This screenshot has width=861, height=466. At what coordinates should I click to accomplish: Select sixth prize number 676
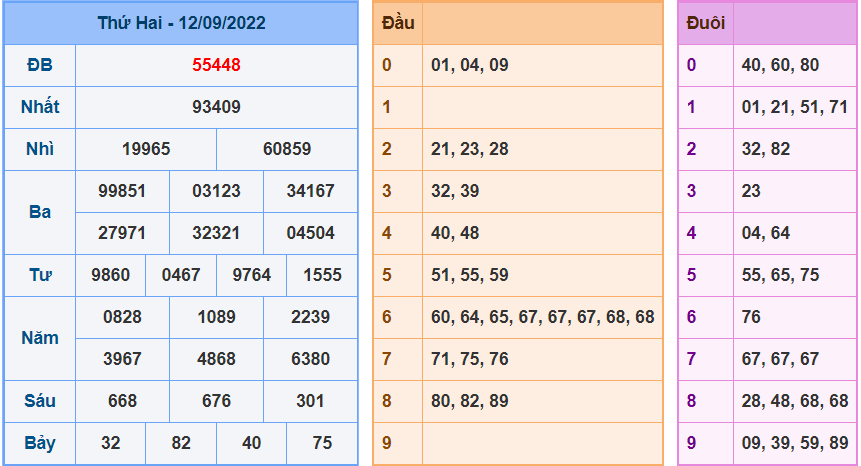coord(216,401)
